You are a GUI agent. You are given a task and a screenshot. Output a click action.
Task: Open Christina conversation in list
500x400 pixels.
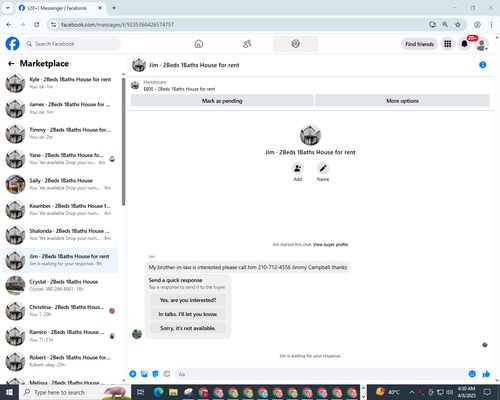tap(60, 311)
